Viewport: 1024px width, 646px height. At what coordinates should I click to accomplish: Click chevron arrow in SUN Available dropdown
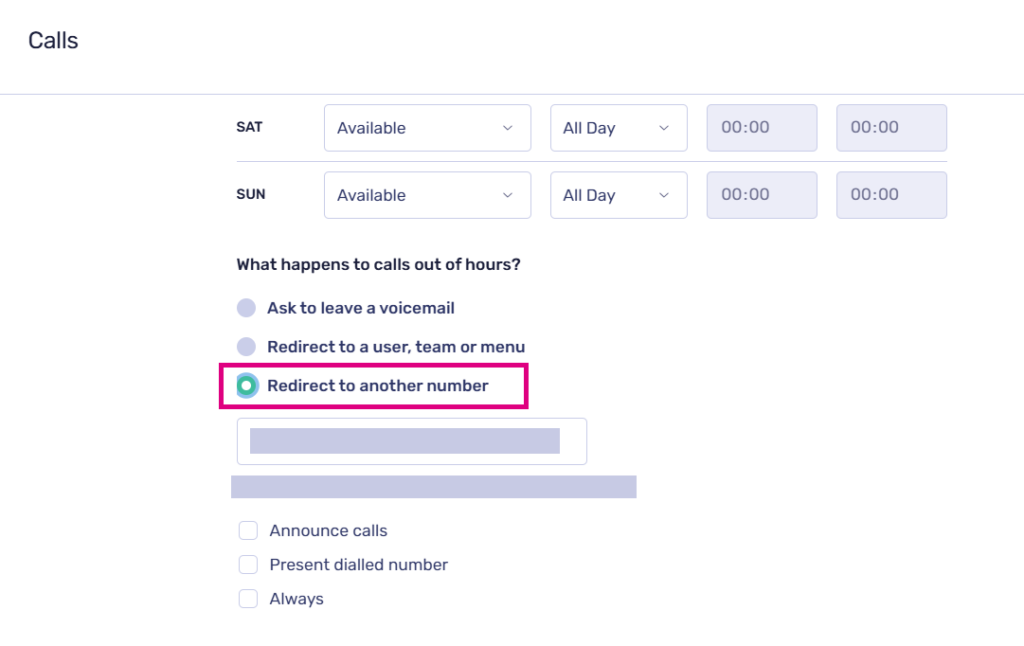click(507, 195)
